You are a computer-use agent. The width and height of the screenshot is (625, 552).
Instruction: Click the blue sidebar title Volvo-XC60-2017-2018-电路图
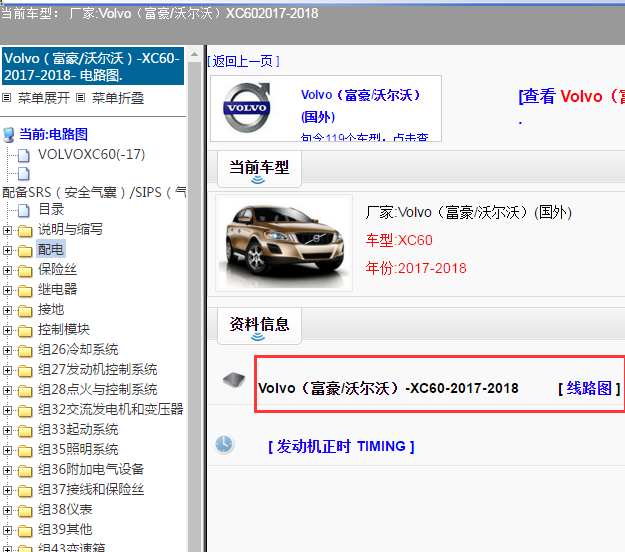tap(93, 66)
